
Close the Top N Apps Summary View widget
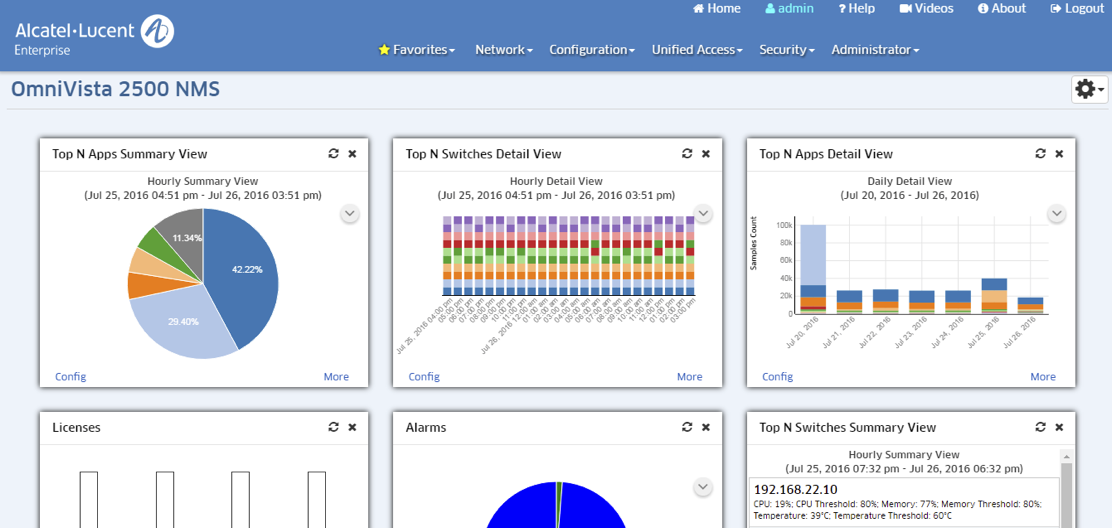point(352,154)
